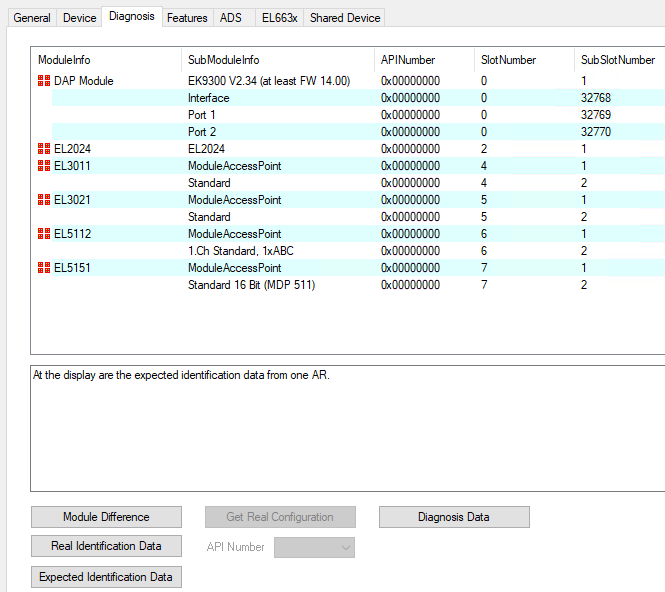This screenshot has height=592, width=665.
Task: Click the DAP Module status icon
Action: (x=43, y=81)
